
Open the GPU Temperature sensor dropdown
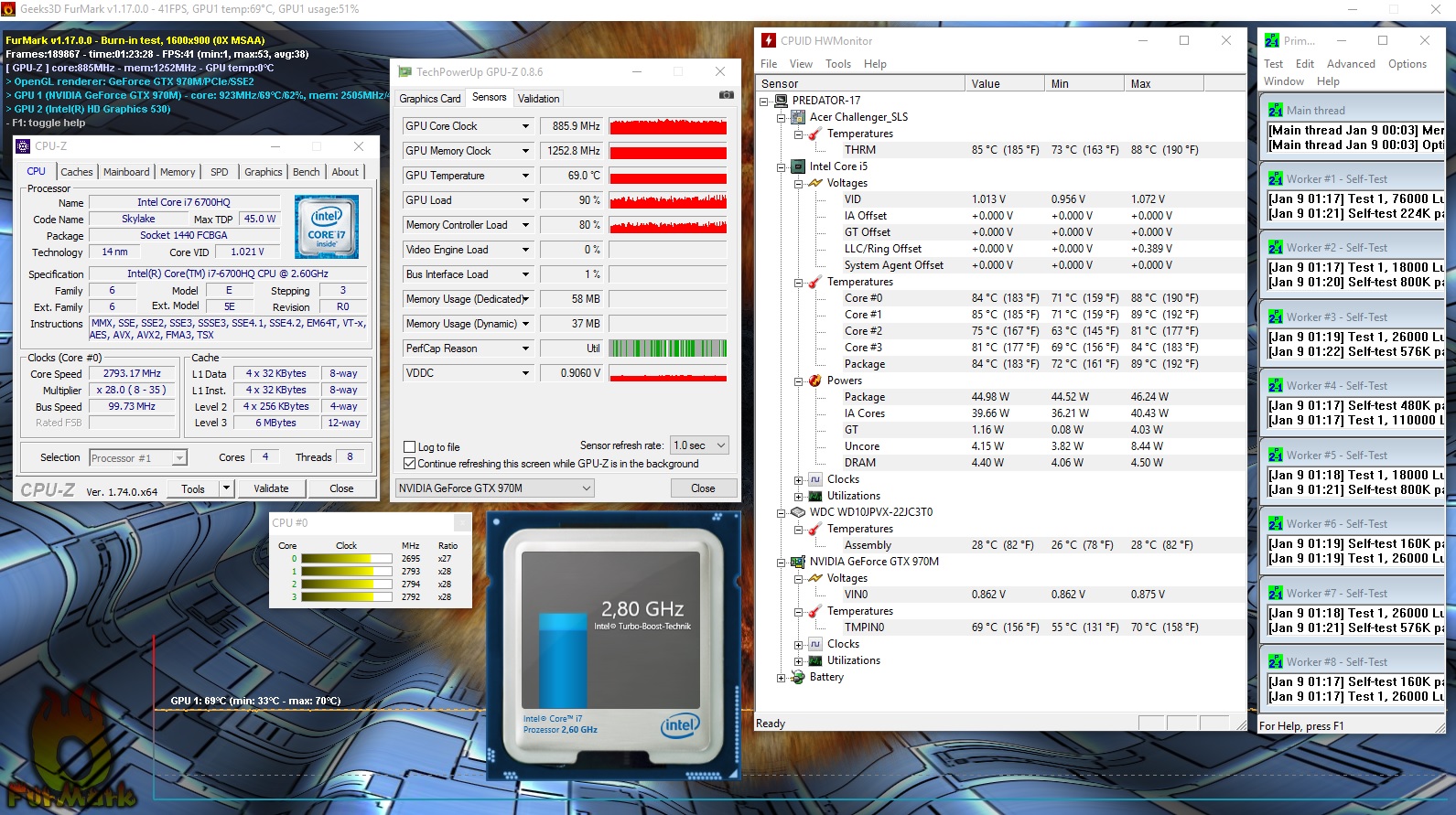click(x=525, y=176)
